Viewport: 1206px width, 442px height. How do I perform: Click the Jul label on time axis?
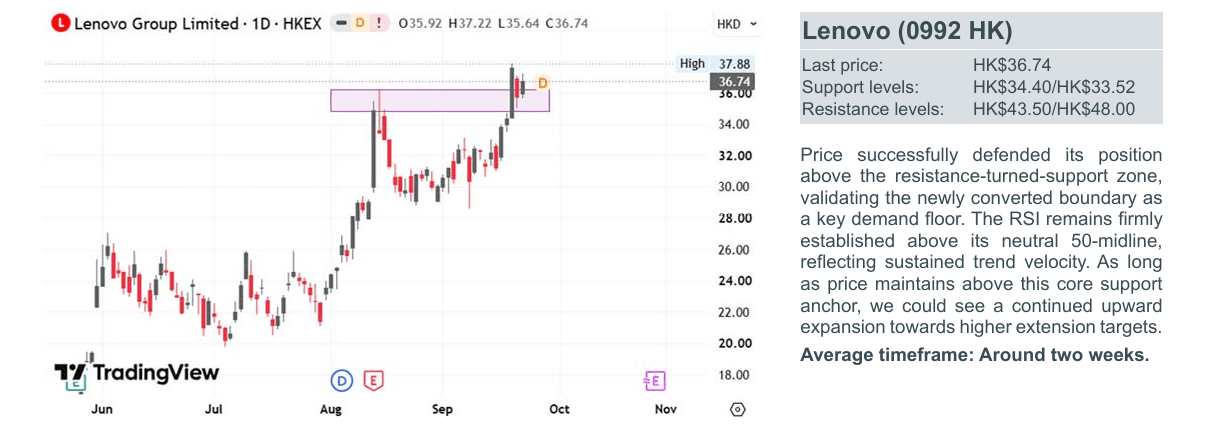[213, 409]
